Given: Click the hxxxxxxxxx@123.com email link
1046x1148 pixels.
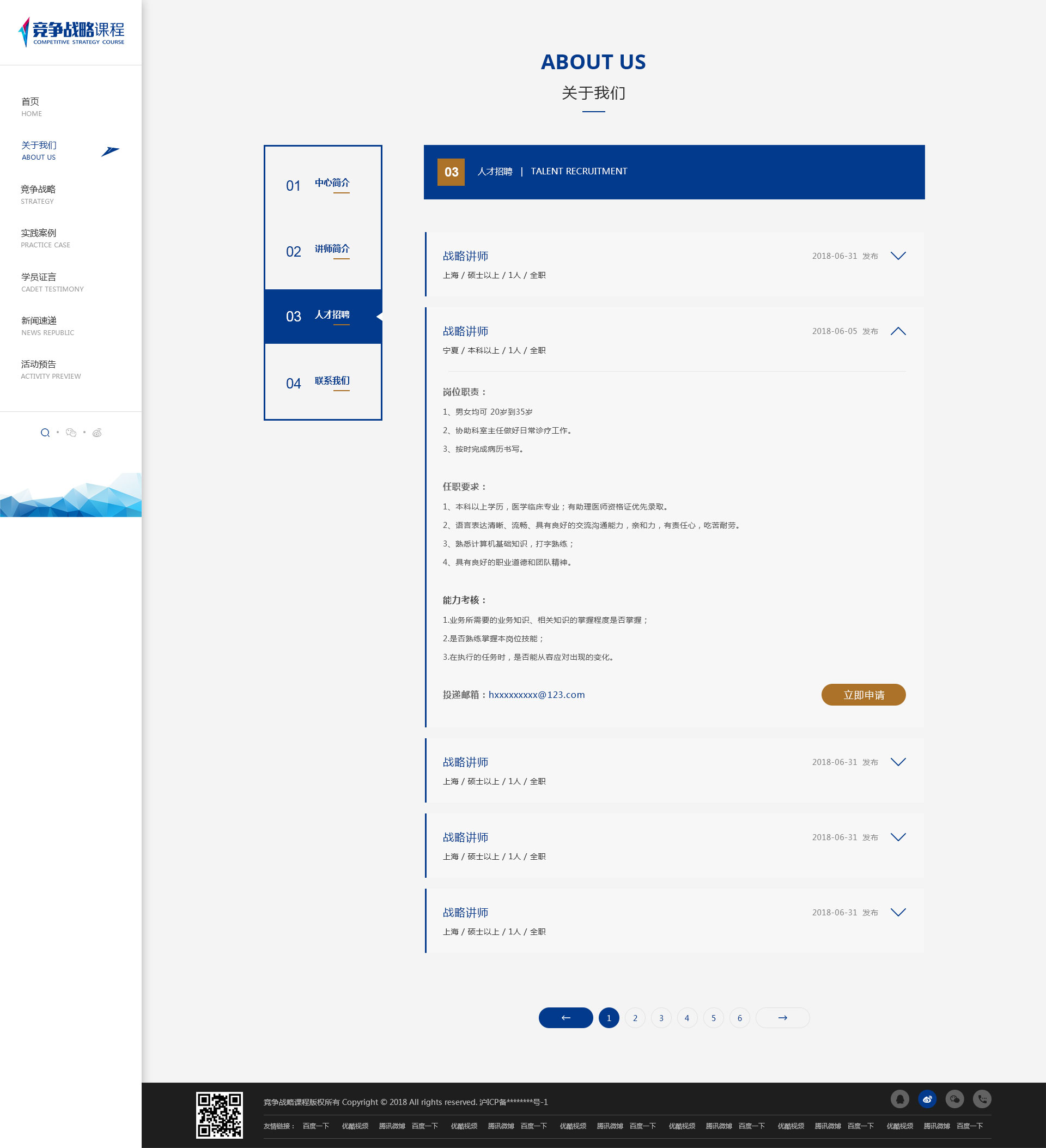Looking at the screenshot, I should [536, 694].
